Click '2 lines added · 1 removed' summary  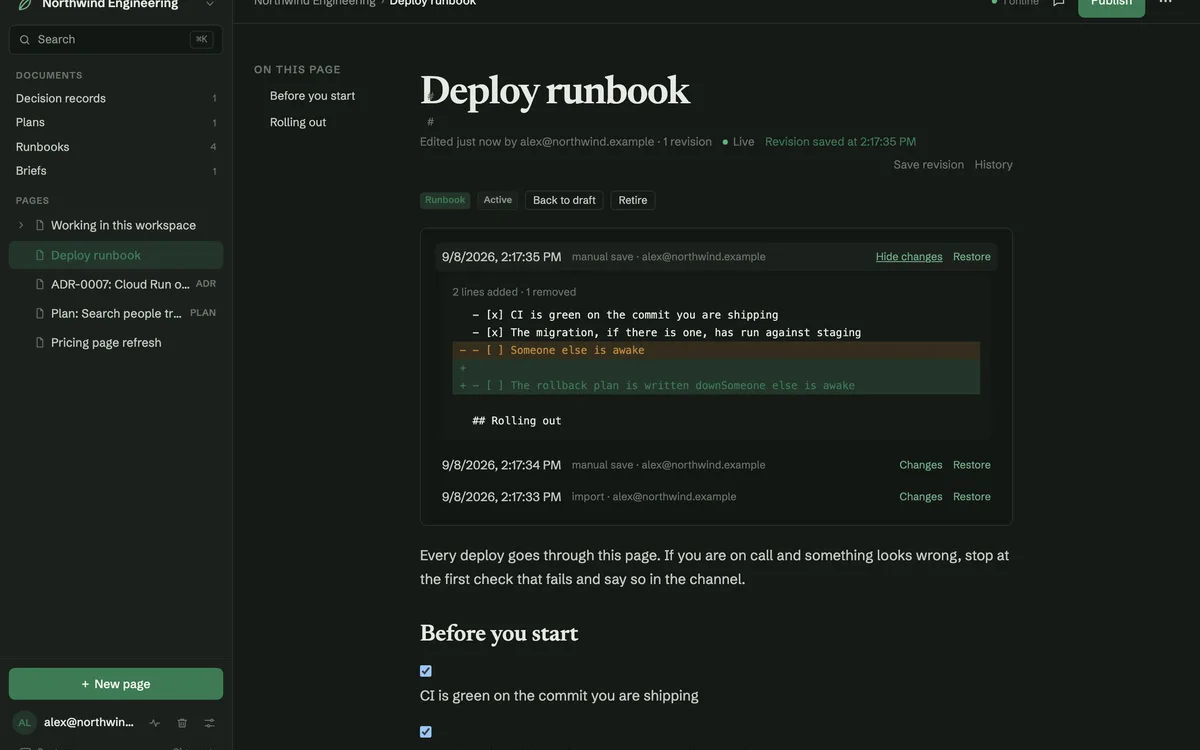click(x=514, y=292)
